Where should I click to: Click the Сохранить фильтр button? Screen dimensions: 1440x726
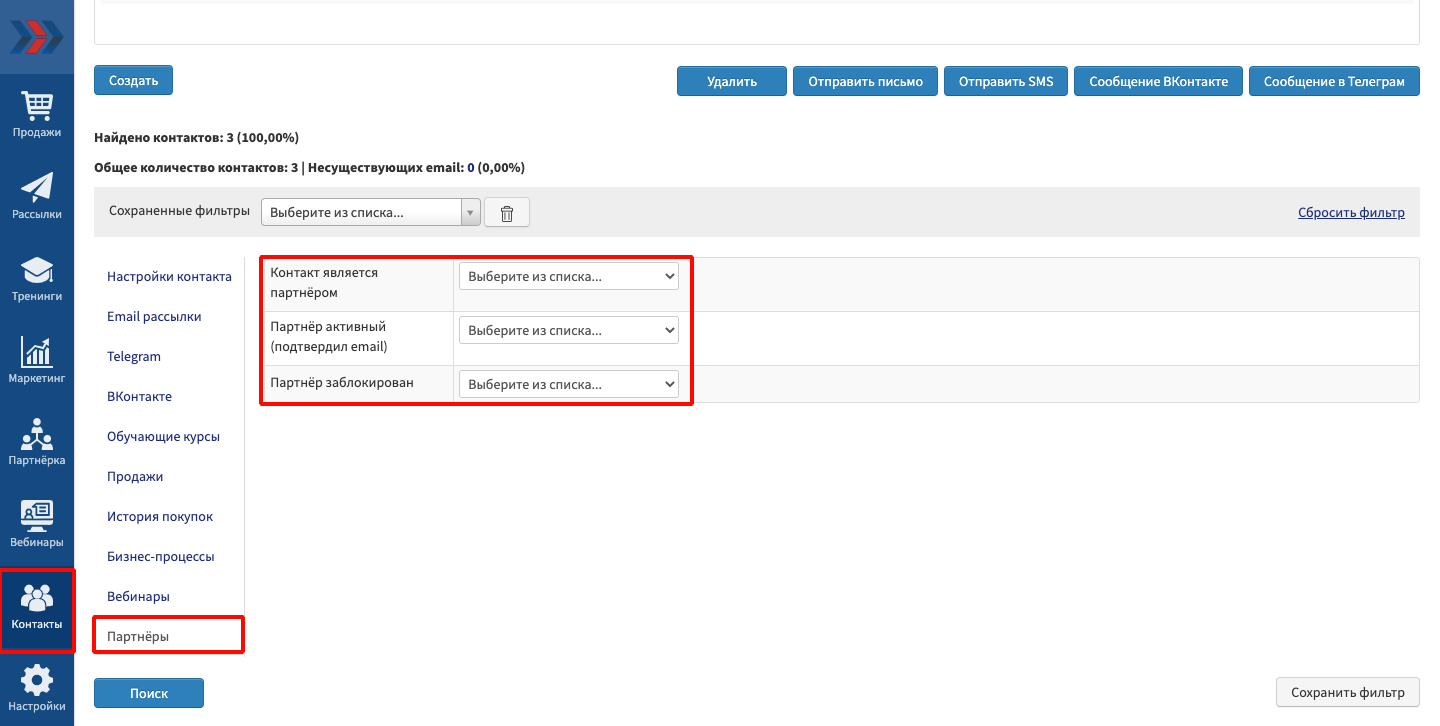(x=1347, y=693)
